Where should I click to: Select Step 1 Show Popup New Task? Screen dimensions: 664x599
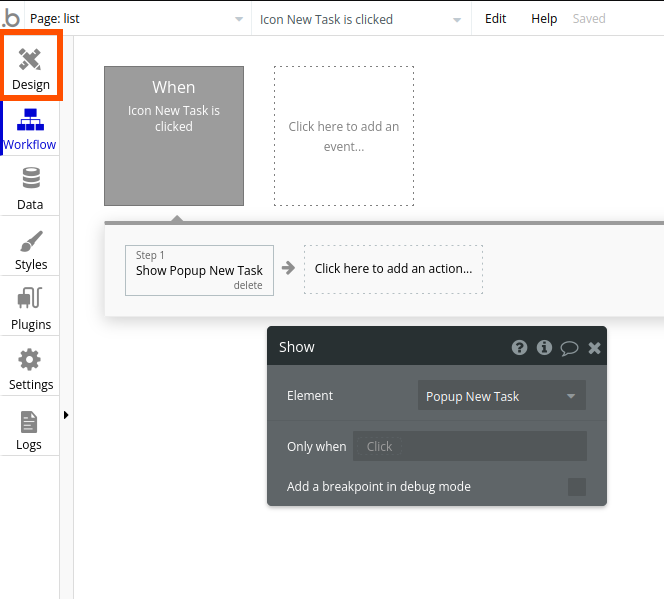[199, 270]
